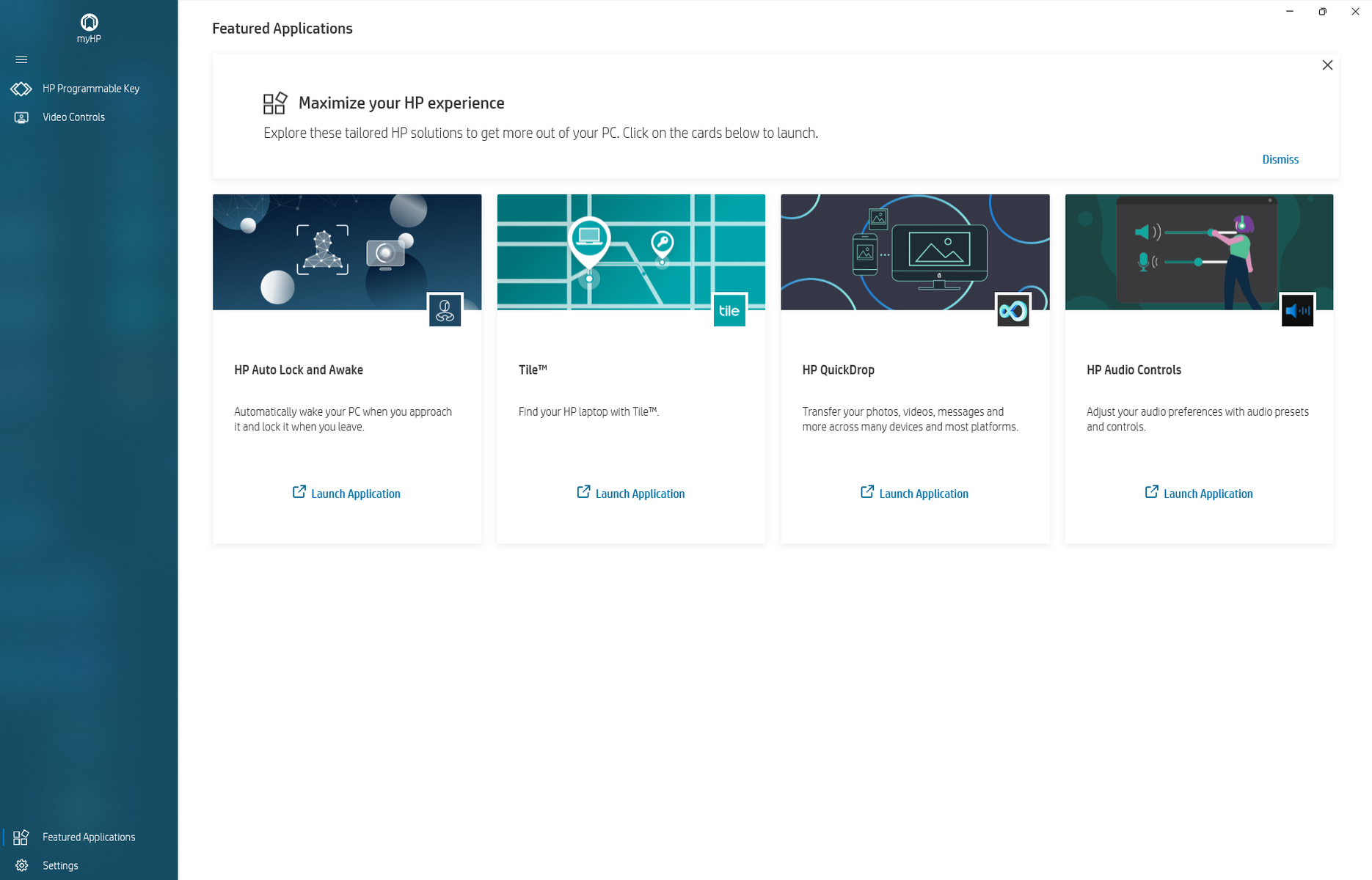The image size is (1372, 880).
Task: Click the HP Audio Controls speaker badge
Action: point(1297,310)
